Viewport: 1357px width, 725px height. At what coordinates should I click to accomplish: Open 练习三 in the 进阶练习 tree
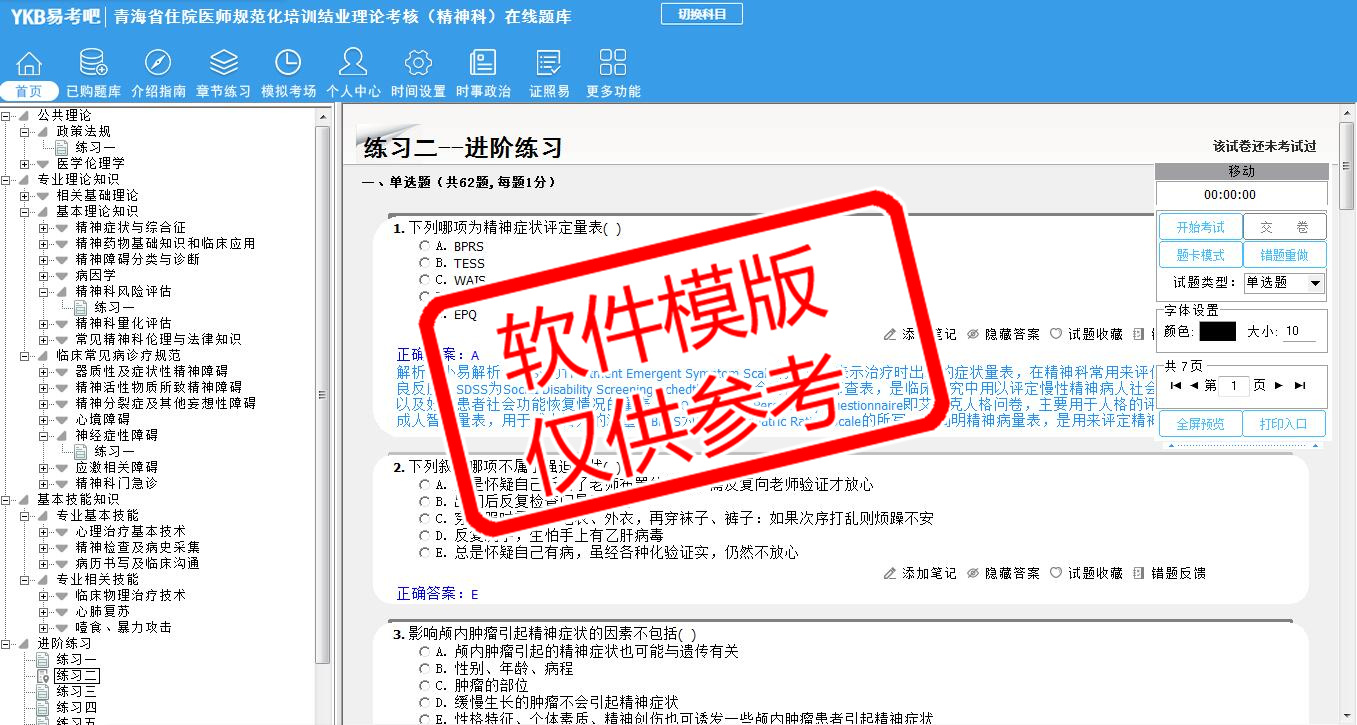point(76,691)
